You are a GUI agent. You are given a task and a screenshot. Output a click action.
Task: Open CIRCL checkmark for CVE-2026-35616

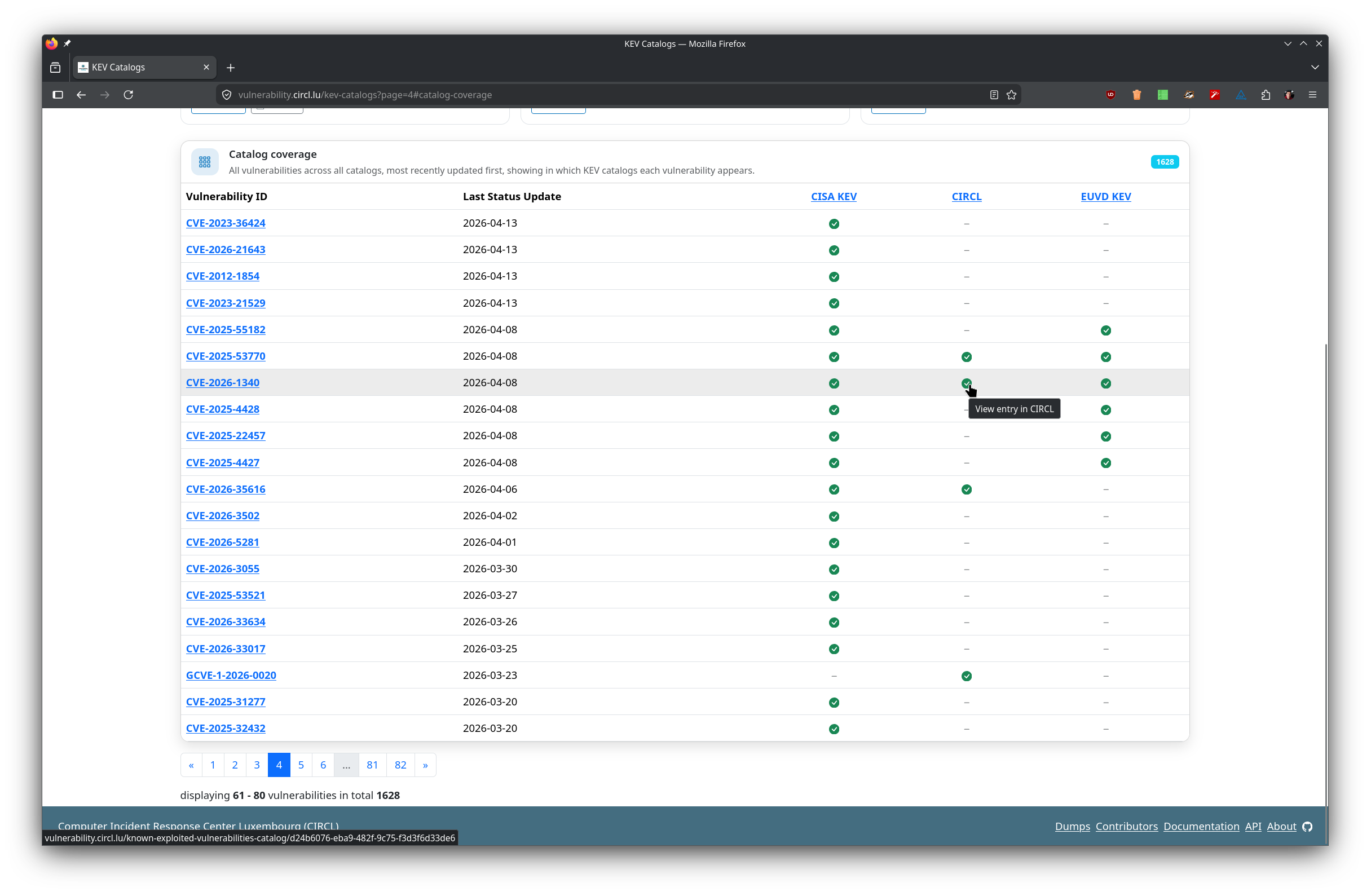pyautogui.click(x=966, y=489)
